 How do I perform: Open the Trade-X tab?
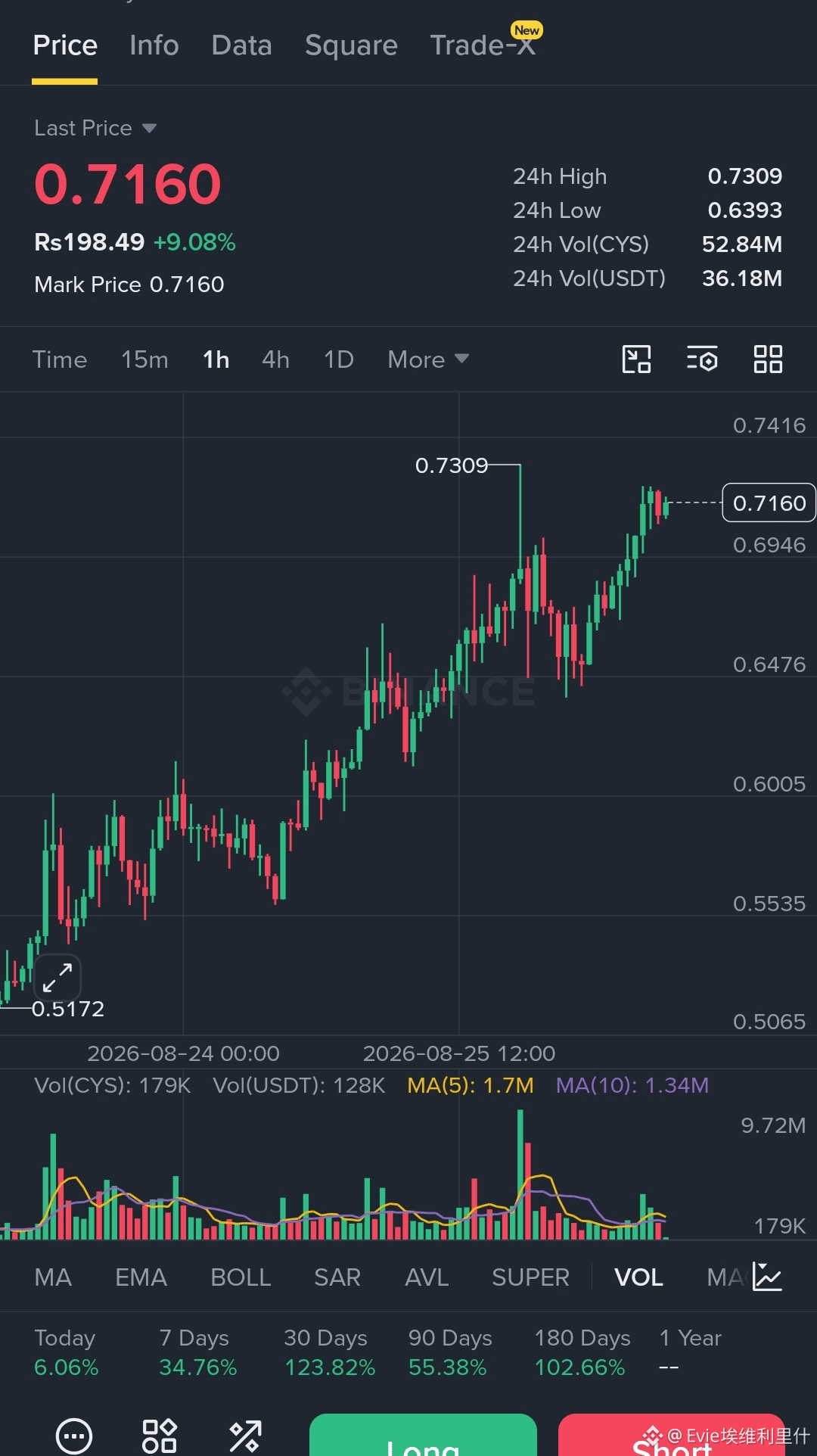pos(483,45)
